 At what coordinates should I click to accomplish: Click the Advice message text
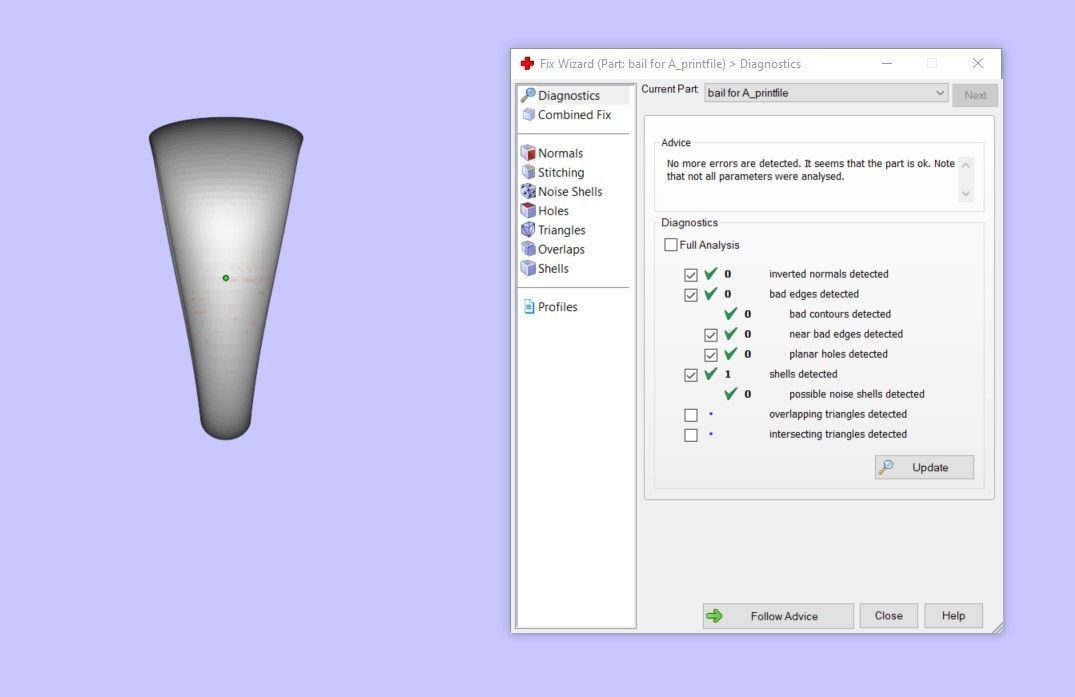point(810,170)
